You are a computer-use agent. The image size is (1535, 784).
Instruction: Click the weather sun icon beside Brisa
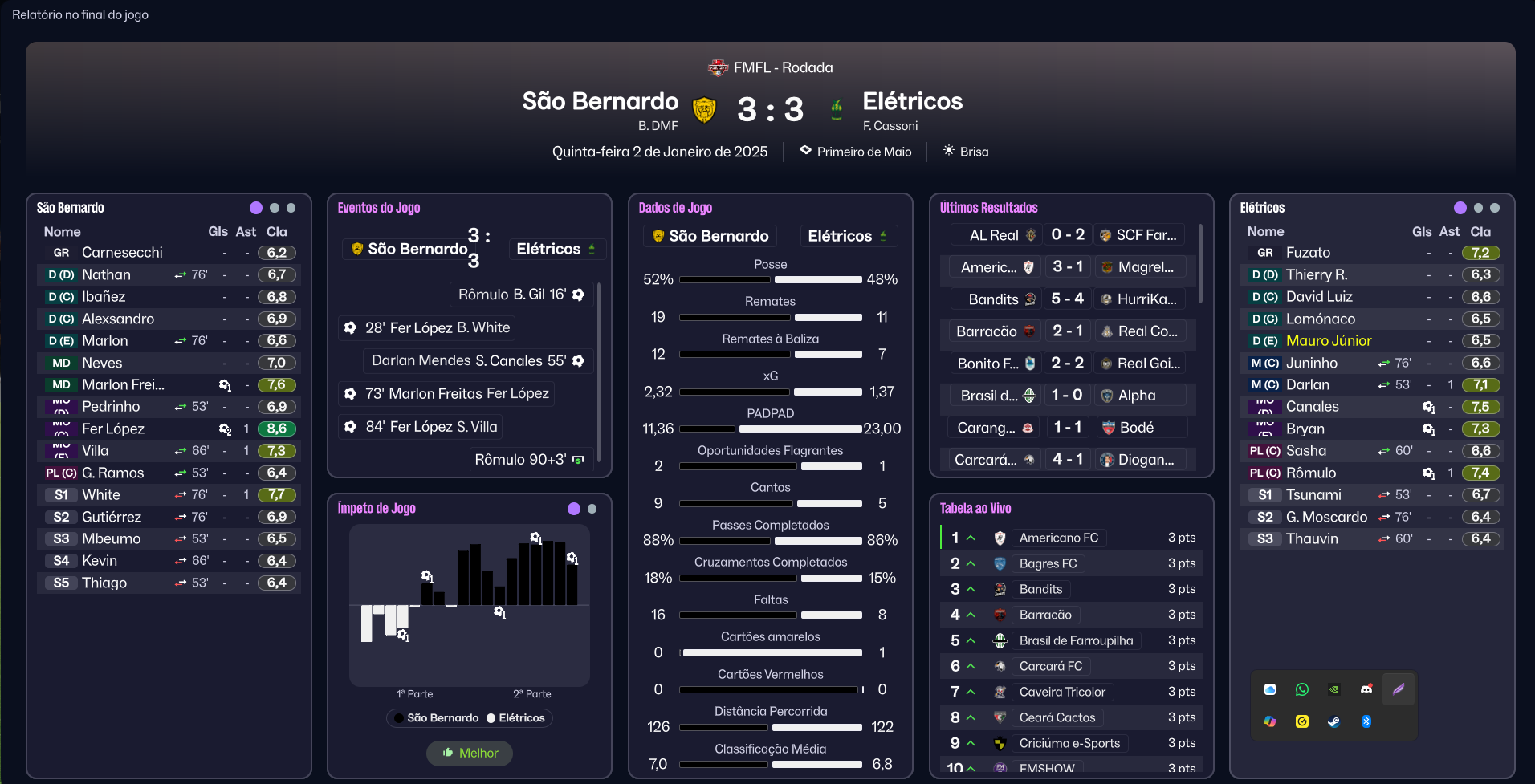[949, 151]
